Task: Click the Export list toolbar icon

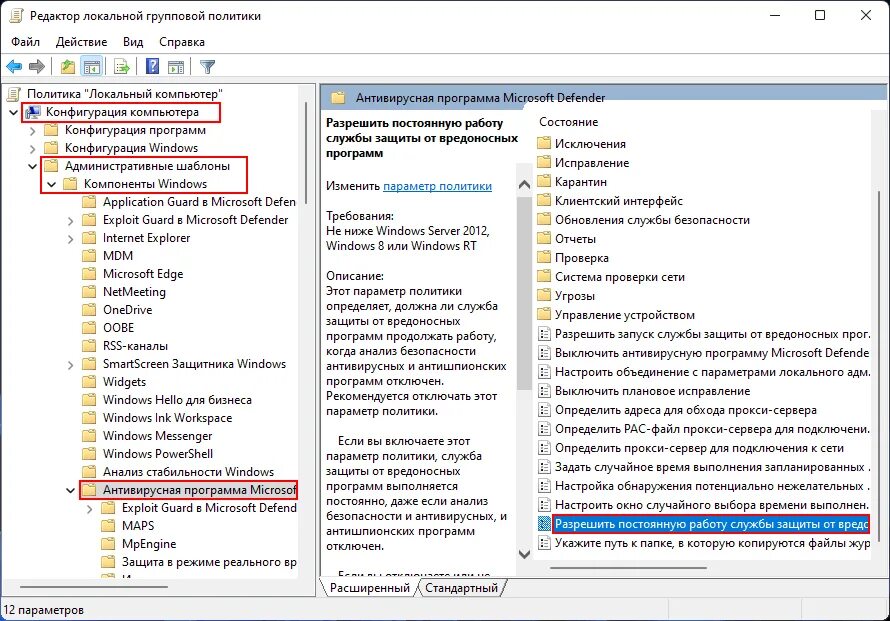Action: [121, 66]
